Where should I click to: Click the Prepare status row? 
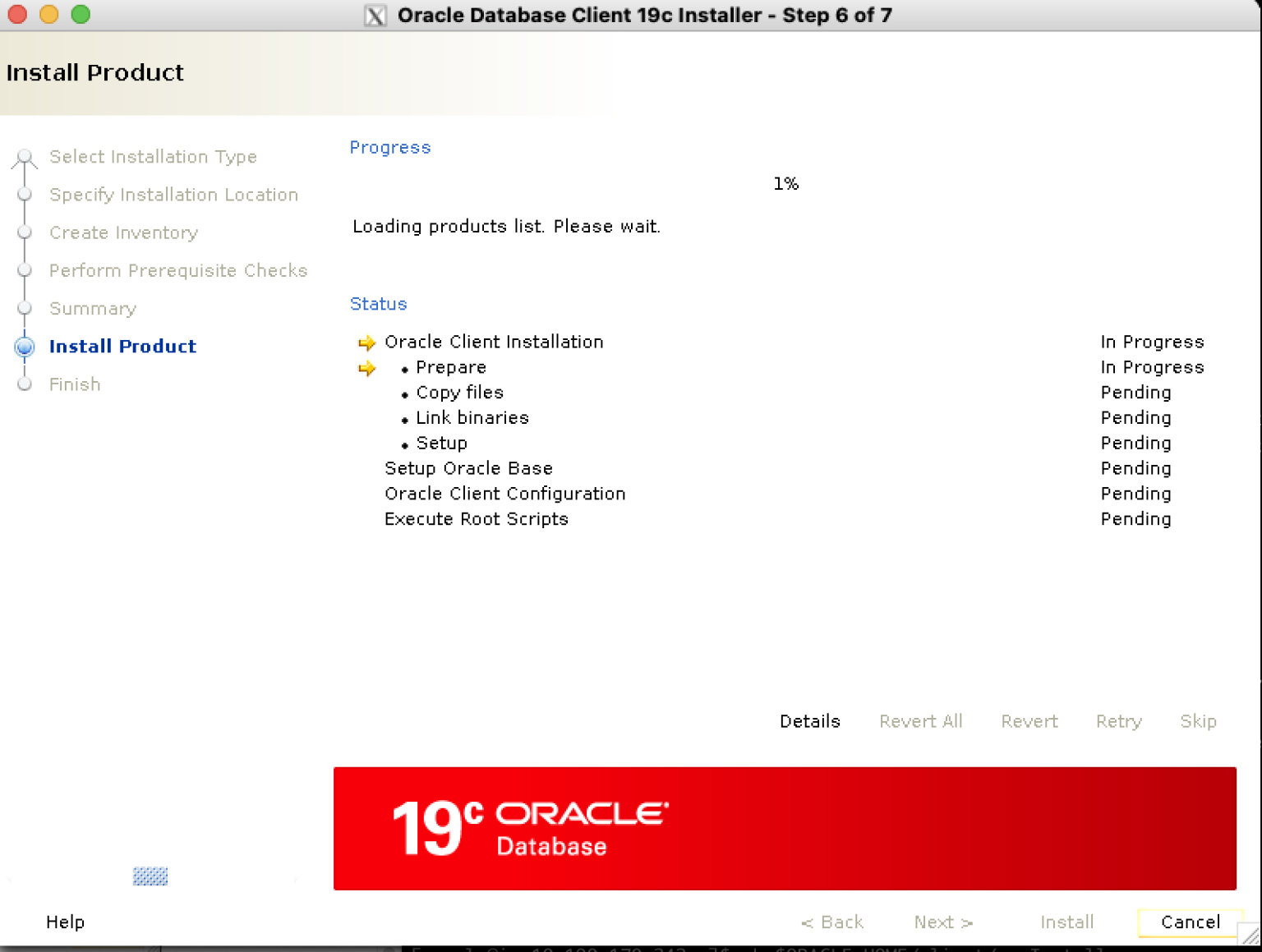point(781,367)
